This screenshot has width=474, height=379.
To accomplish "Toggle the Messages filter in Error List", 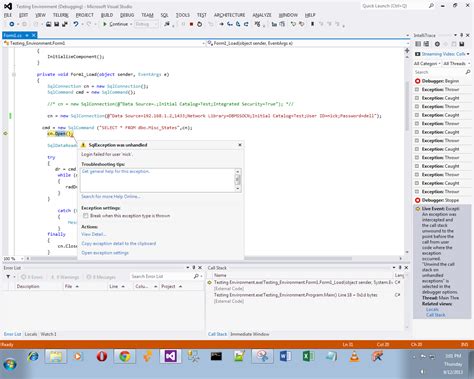I will coord(101,277).
